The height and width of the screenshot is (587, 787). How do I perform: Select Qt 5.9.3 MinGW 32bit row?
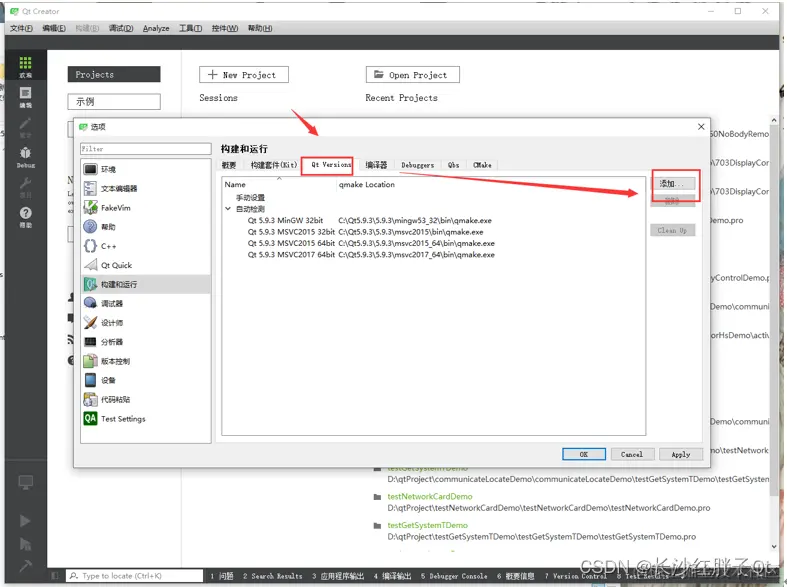[x=434, y=220]
